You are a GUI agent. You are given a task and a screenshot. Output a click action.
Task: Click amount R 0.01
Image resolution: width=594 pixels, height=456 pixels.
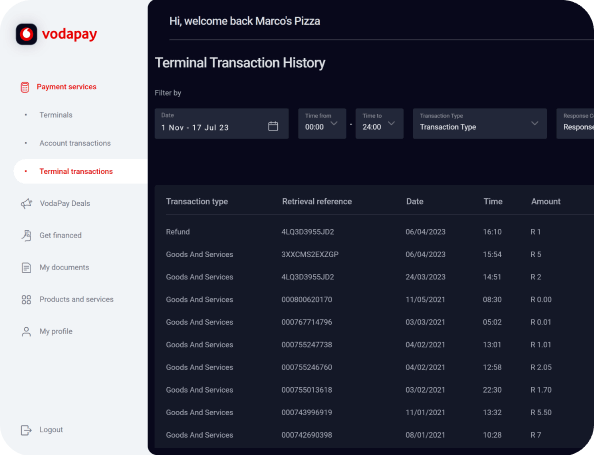pos(541,322)
